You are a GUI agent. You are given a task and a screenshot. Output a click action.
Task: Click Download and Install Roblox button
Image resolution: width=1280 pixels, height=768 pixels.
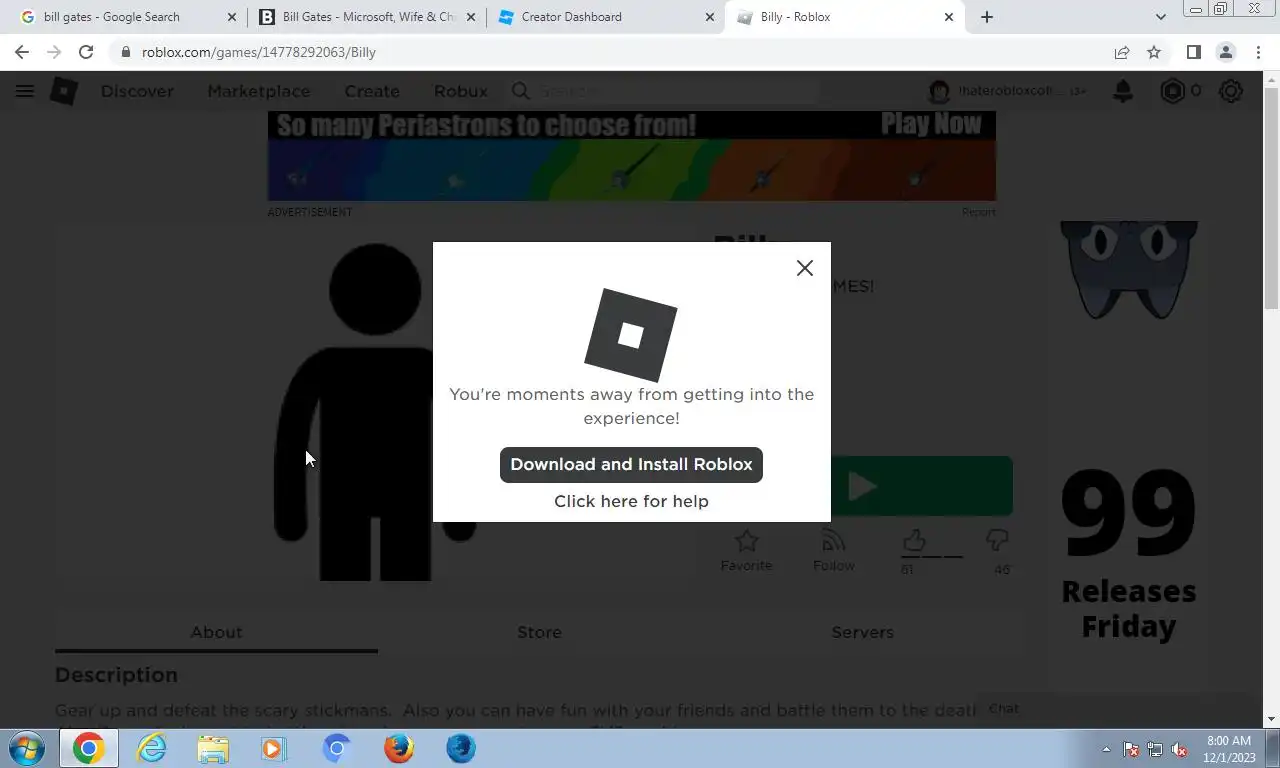(x=631, y=465)
